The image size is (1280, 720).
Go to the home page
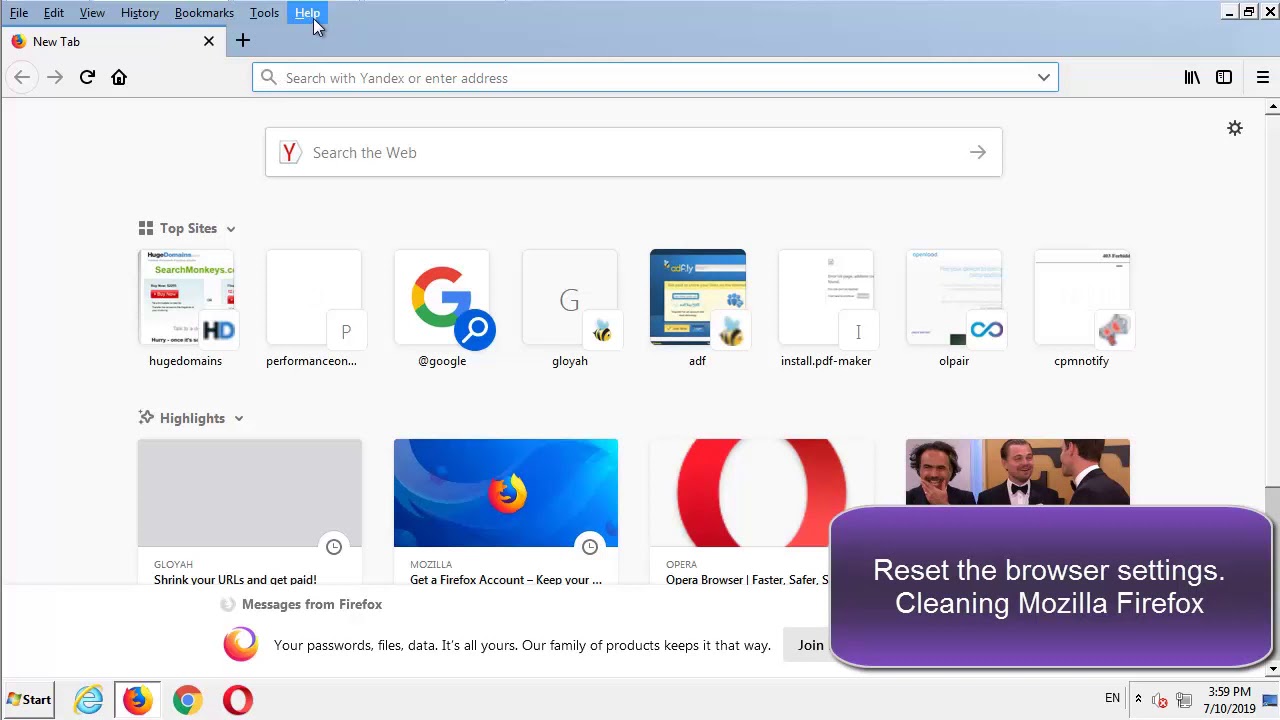coord(119,77)
